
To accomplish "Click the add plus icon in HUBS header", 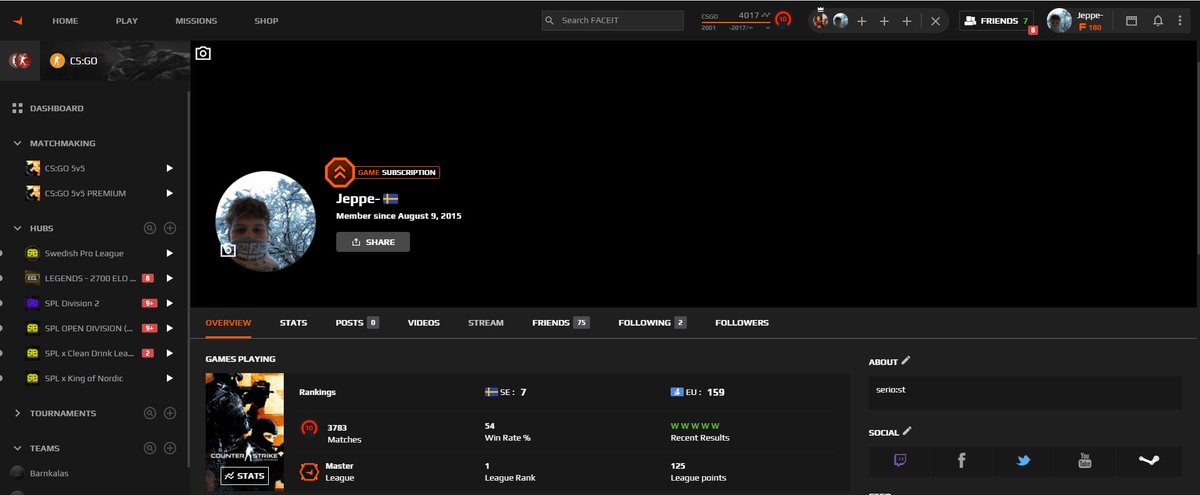I will pyautogui.click(x=170, y=228).
